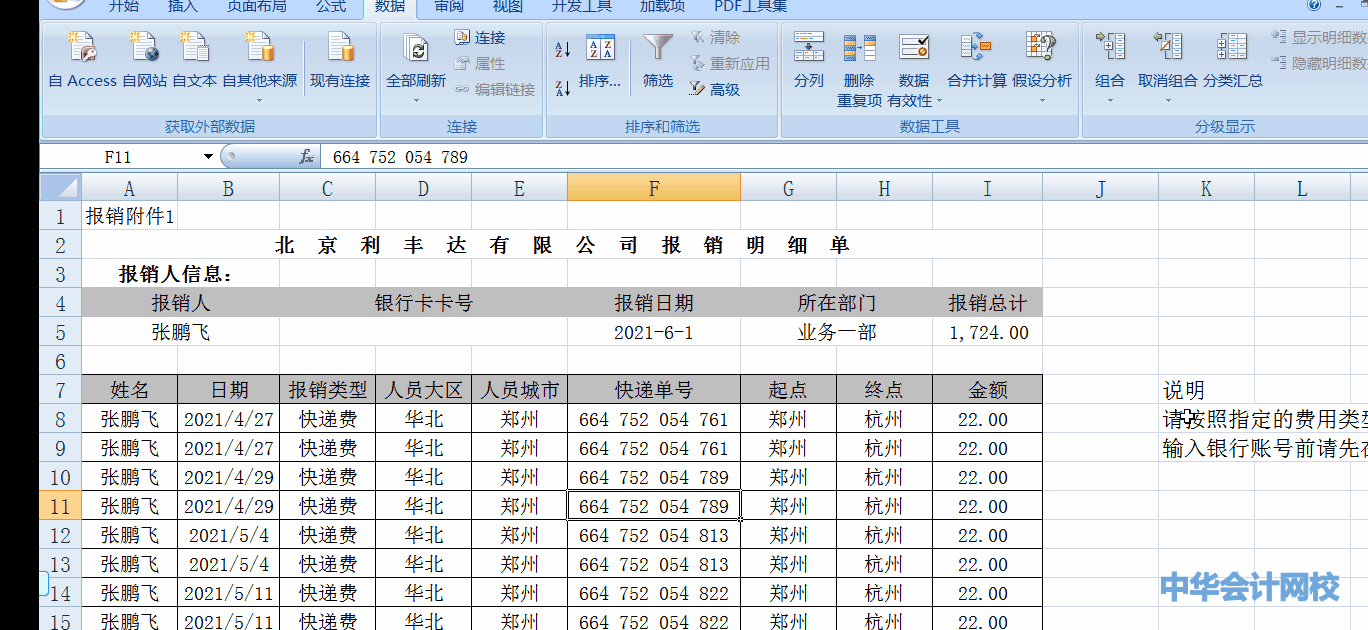
Task: Open the 组合 group dropdown arrow
Action: pyautogui.click(x=1110, y=100)
